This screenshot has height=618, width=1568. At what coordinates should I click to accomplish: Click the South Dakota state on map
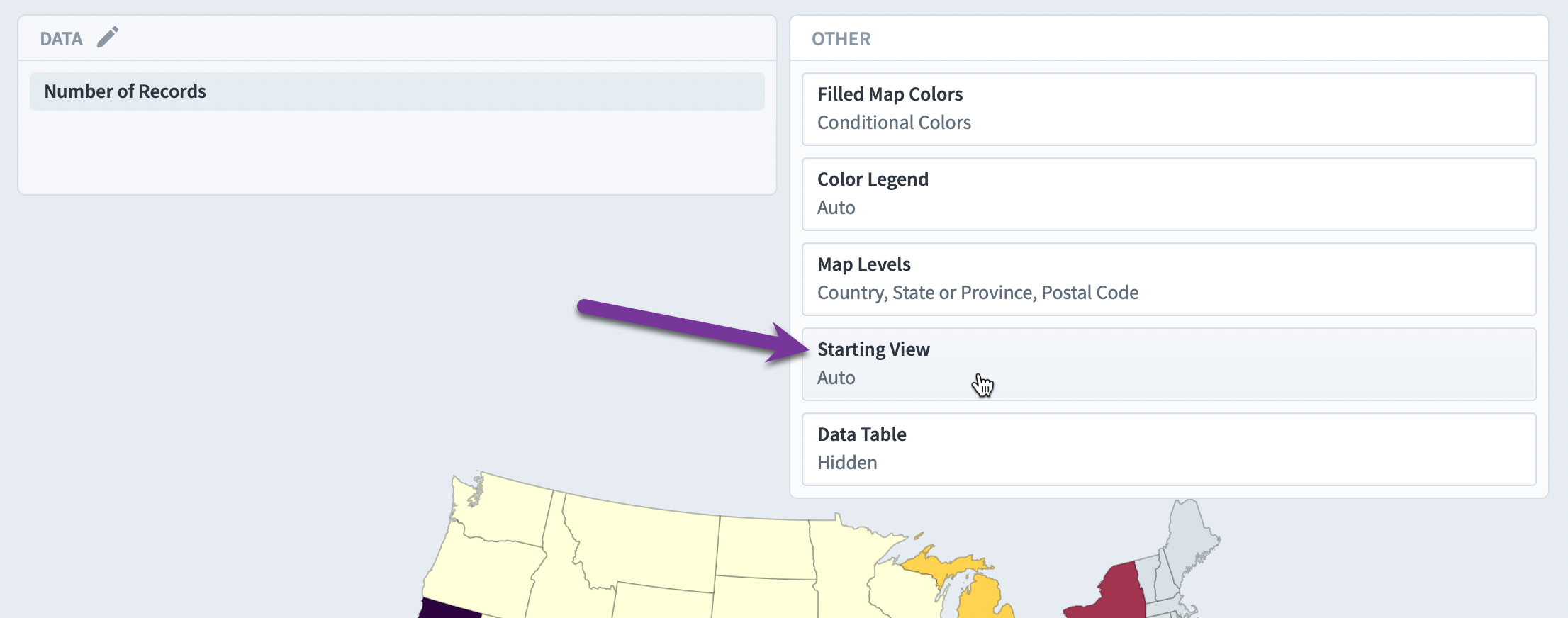point(764,597)
